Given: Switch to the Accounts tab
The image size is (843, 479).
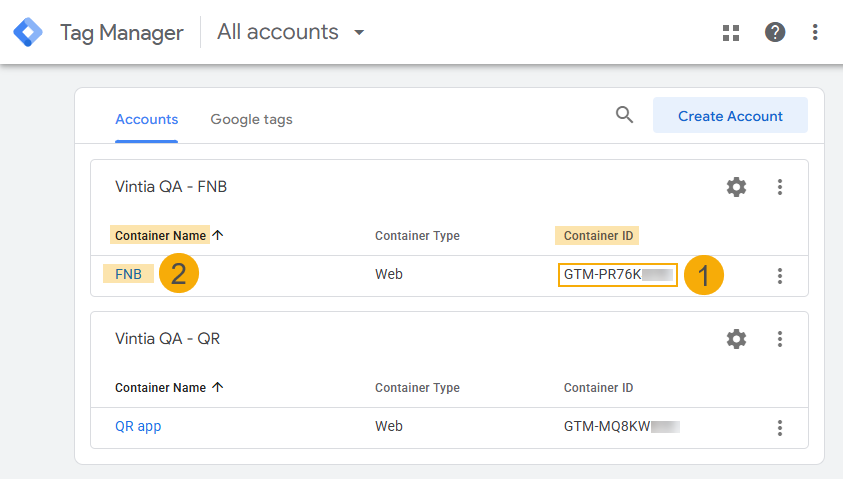Looking at the screenshot, I should (146, 119).
